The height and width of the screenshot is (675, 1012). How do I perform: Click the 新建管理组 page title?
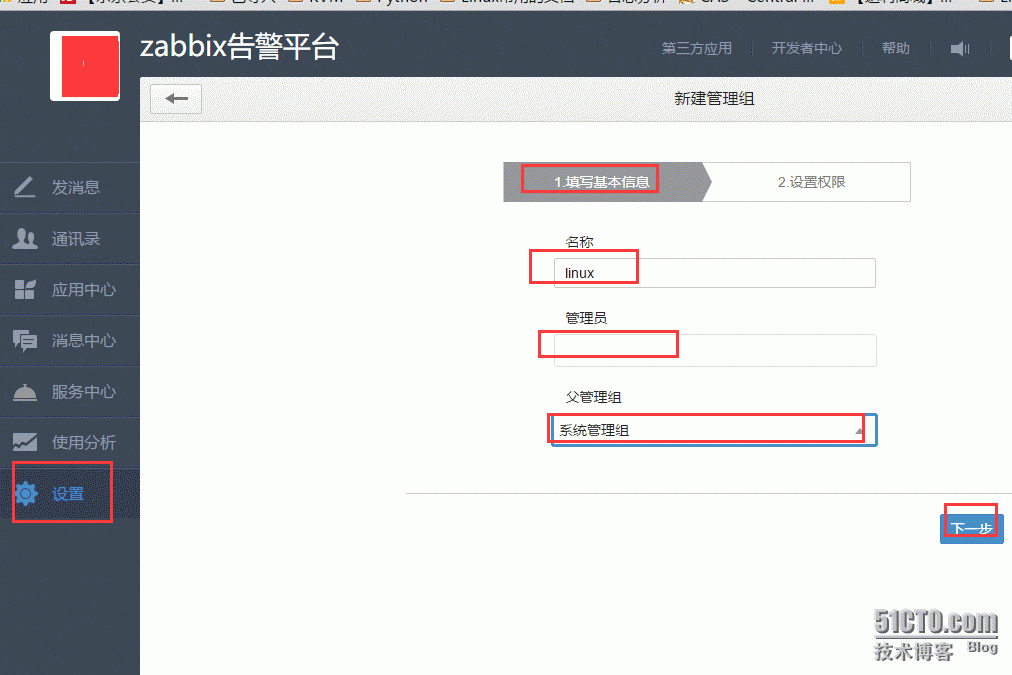click(714, 99)
